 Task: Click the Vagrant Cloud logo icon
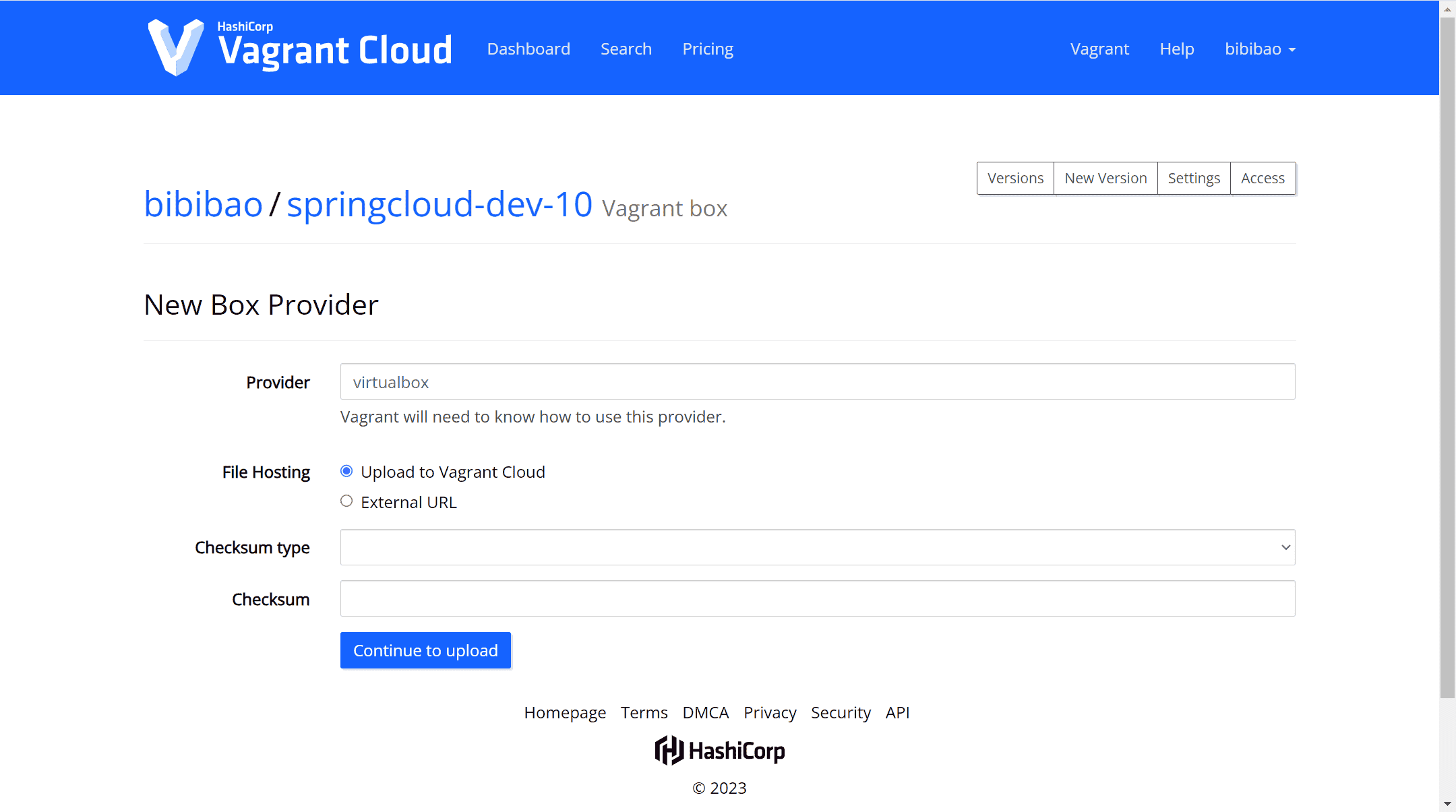(x=176, y=47)
